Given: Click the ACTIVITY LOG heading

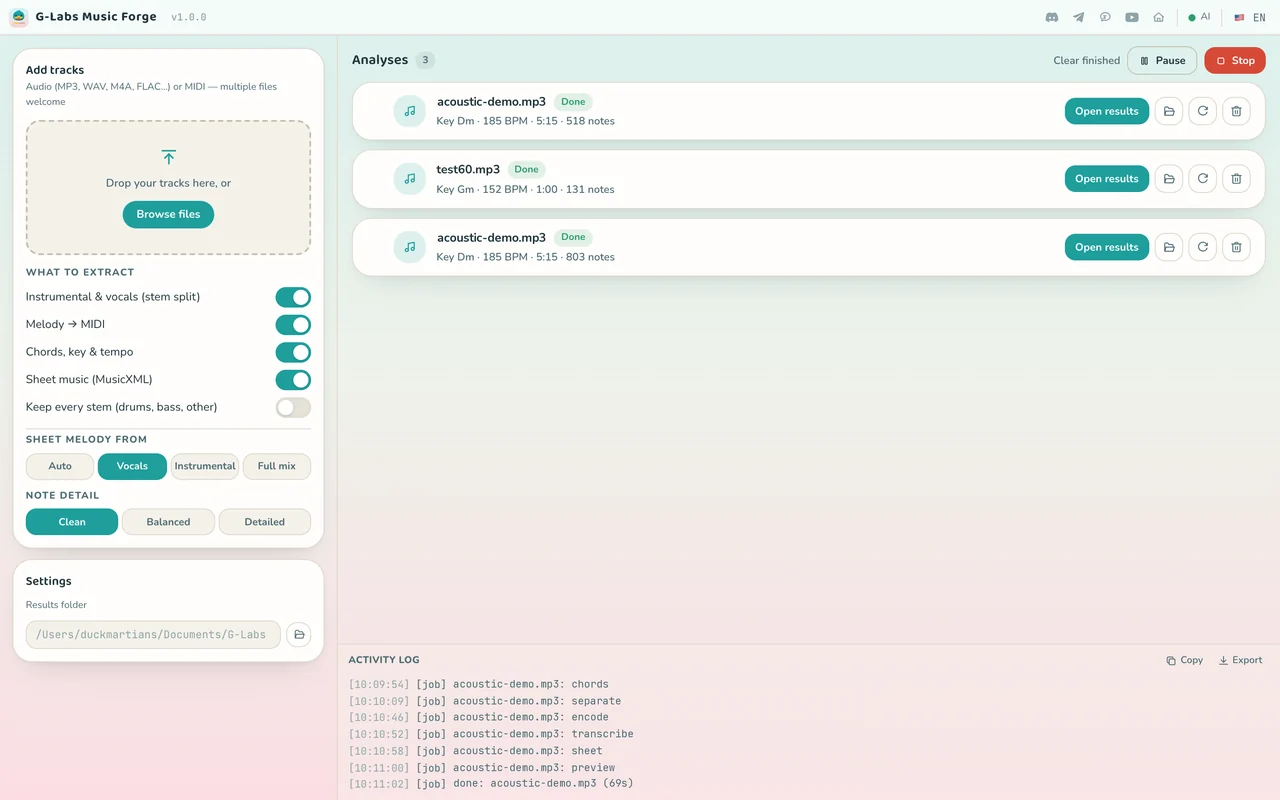Looking at the screenshot, I should click(x=384, y=660).
